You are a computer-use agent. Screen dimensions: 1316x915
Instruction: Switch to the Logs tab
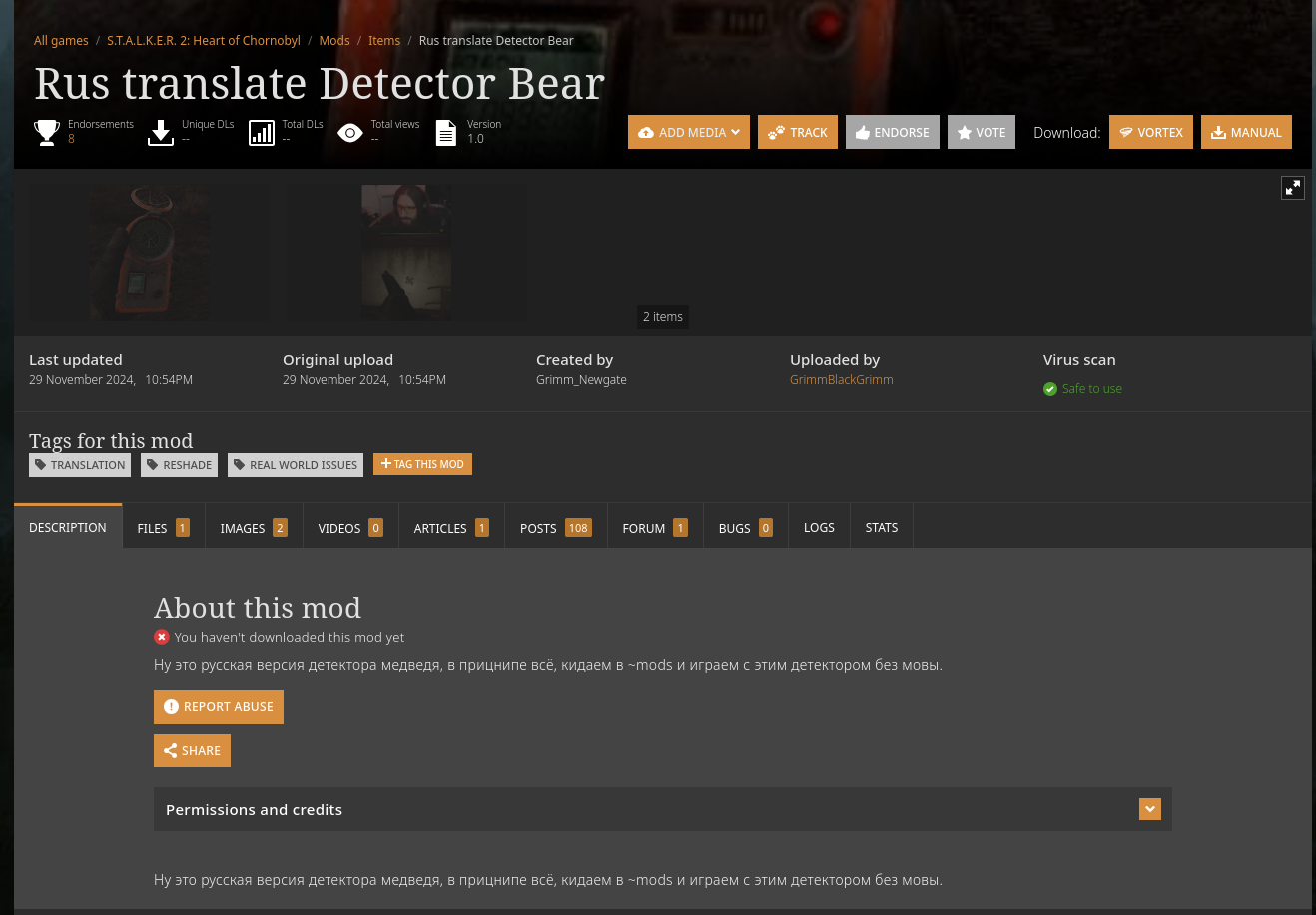[x=819, y=527]
